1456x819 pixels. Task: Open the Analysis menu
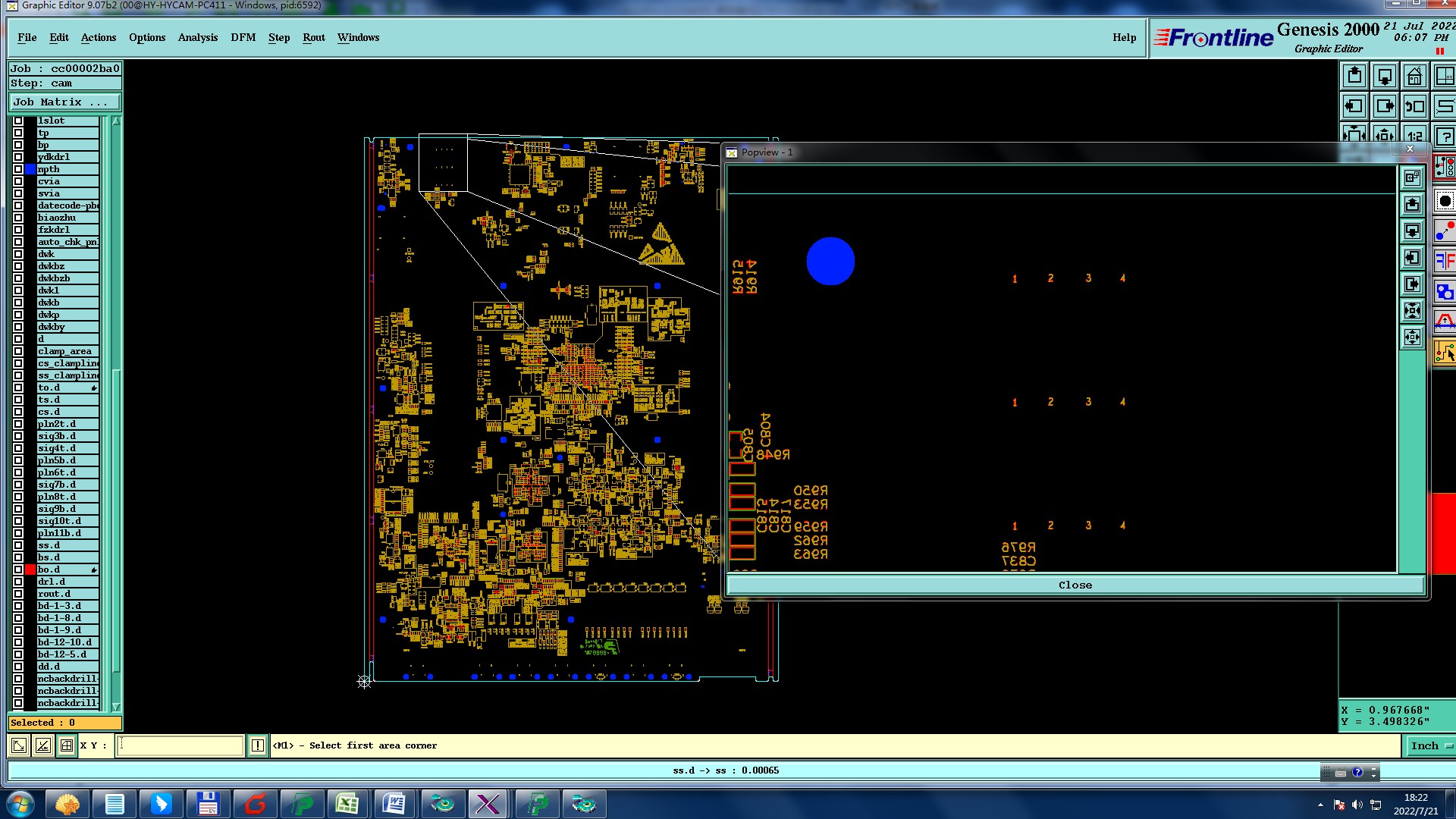click(197, 37)
